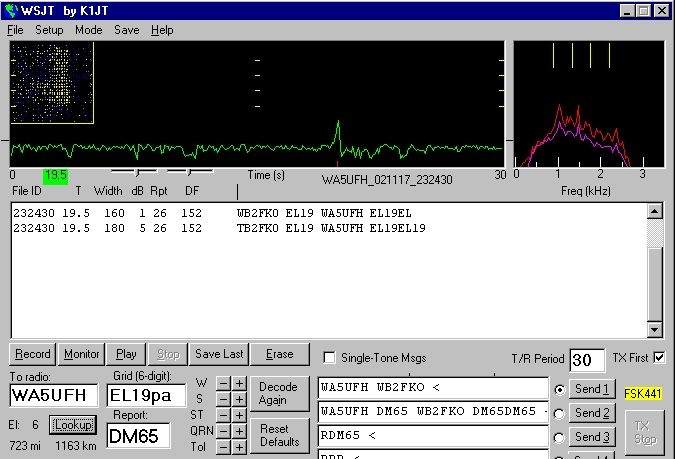Click message field 'WA5UFH DM65 WB2FKO DM65DM65'
Image resolution: width=675 pixels, height=459 pixels.
point(433,412)
